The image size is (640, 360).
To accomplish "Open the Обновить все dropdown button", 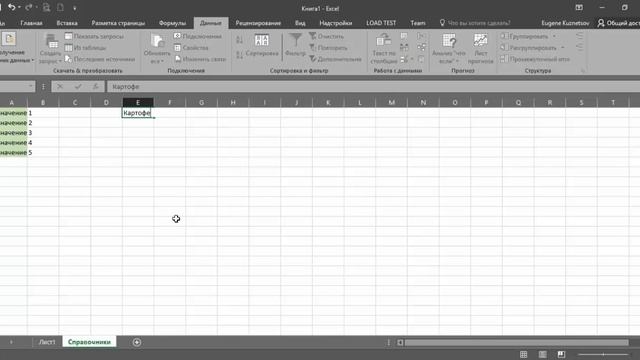I will 157,49.
